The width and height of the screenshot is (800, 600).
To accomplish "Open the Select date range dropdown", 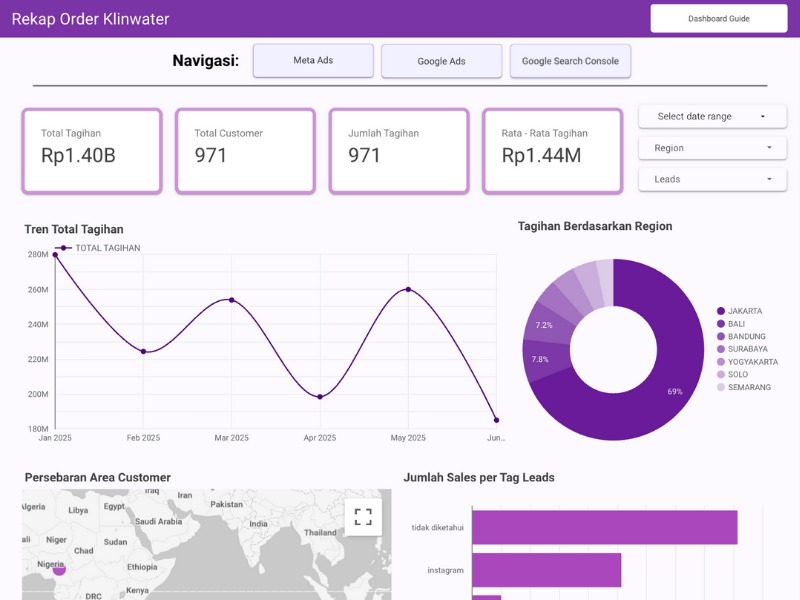I will click(712, 117).
